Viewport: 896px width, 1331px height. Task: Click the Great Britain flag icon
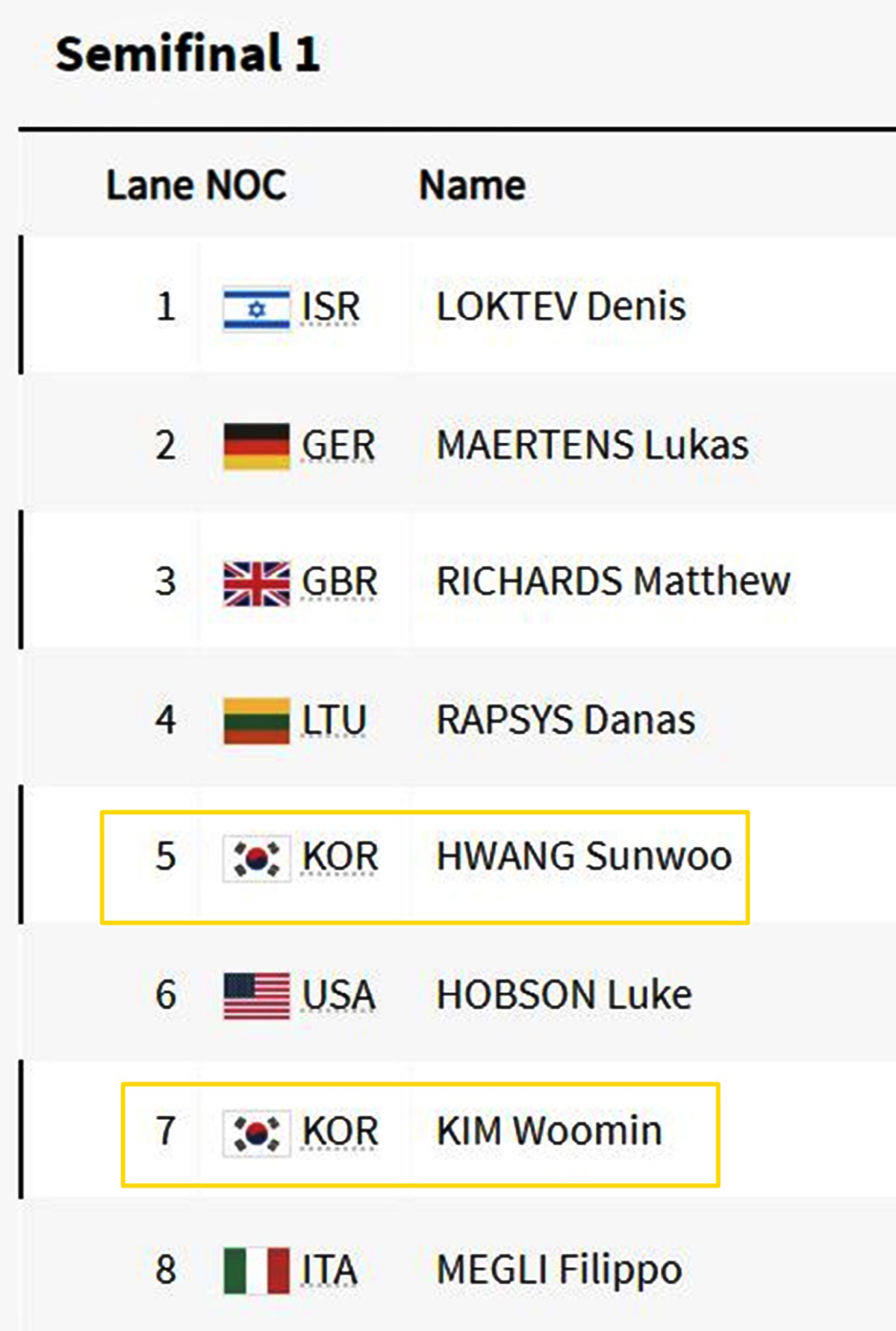point(256,583)
